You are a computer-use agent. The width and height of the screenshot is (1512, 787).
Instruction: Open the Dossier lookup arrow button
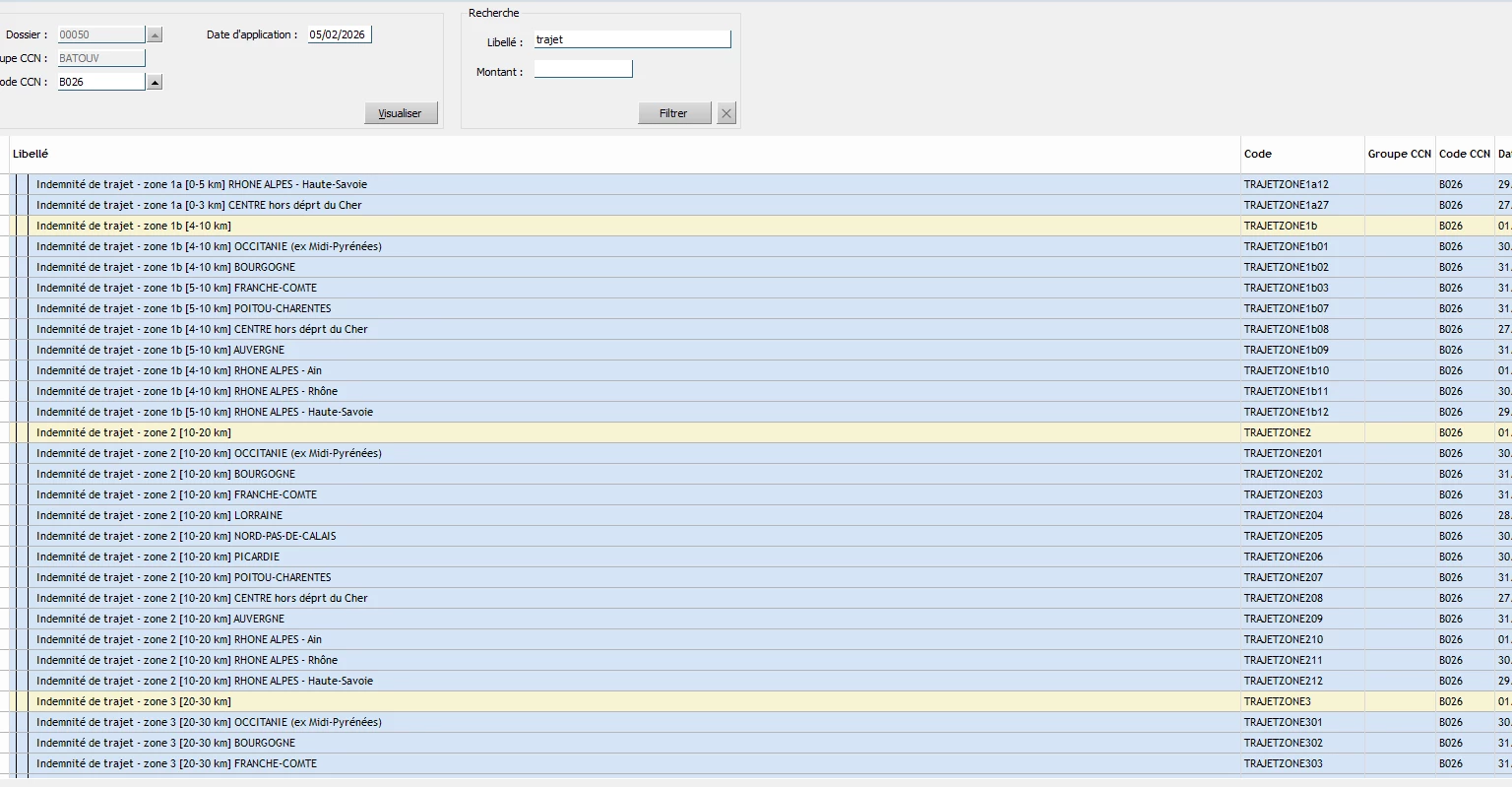pyautogui.click(x=155, y=34)
